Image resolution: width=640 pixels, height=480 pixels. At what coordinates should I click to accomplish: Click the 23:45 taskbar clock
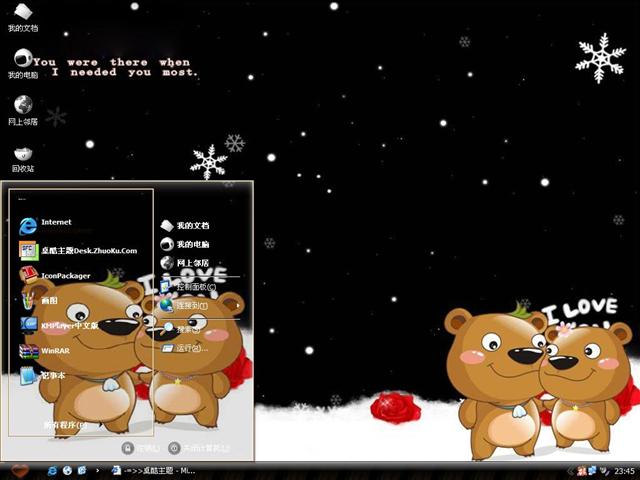(624, 471)
